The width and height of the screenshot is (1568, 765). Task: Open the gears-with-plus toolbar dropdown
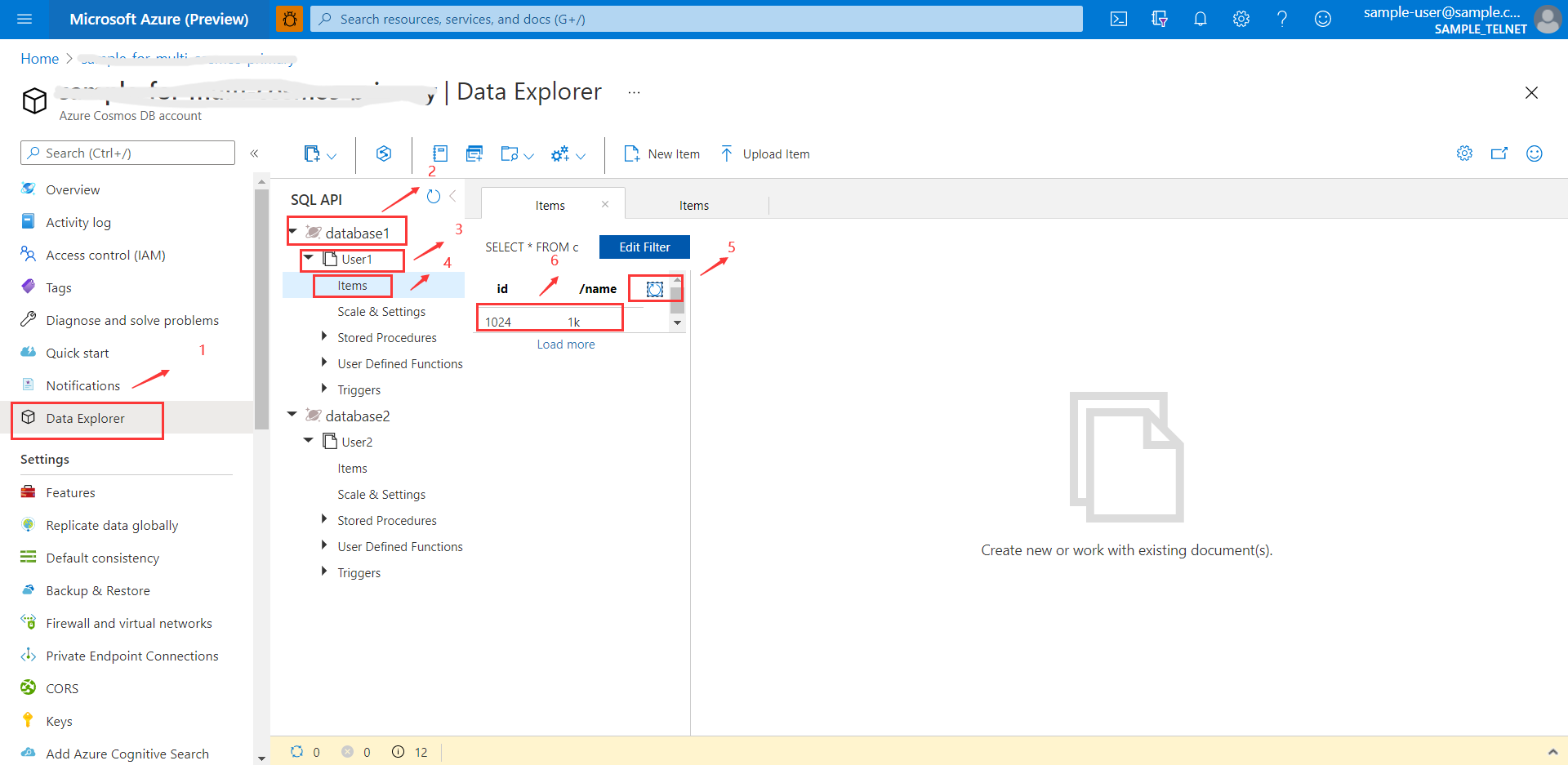(568, 153)
